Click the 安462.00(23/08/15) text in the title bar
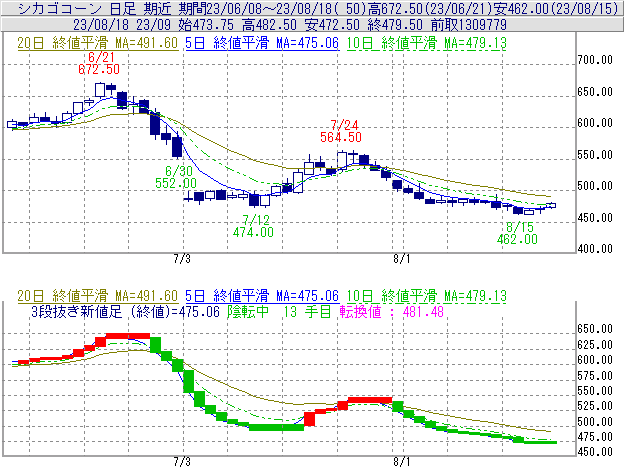 556,8
